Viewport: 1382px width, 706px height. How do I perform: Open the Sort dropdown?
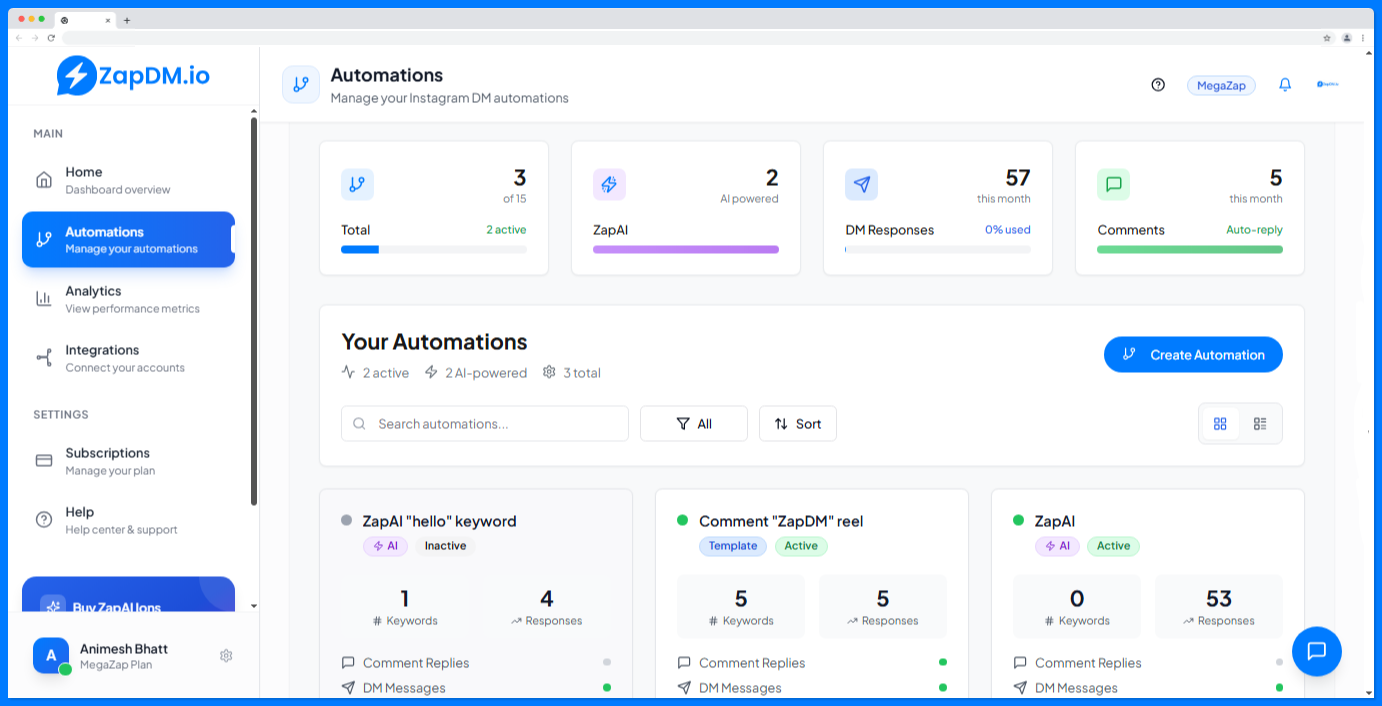point(798,424)
